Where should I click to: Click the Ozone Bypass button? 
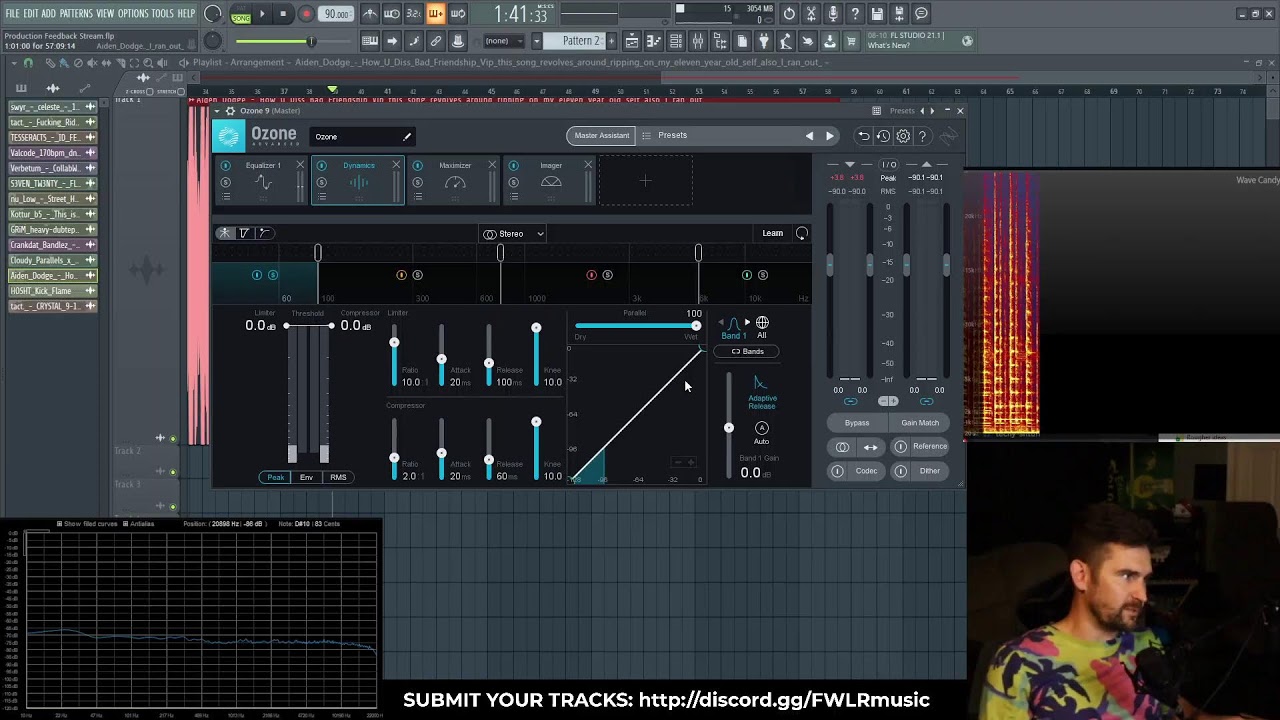[x=857, y=423]
